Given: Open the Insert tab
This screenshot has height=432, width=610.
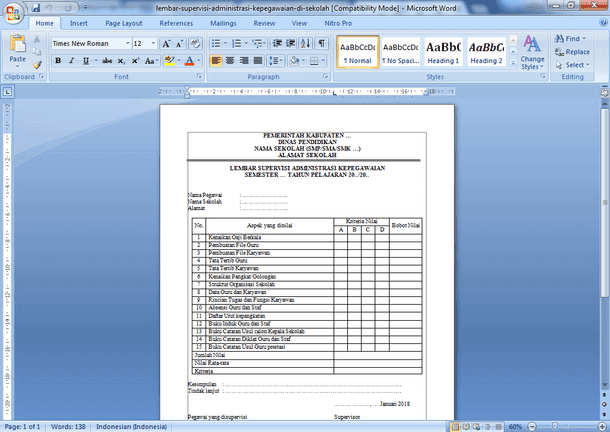Looking at the screenshot, I should point(79,23).
